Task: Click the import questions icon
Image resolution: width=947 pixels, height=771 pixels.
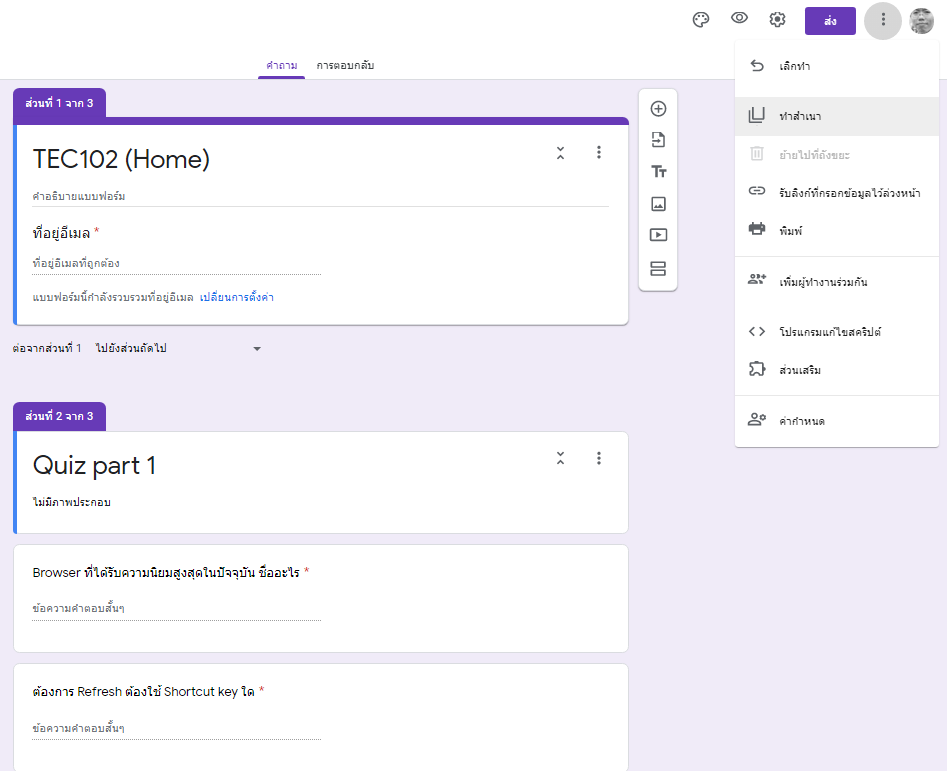Action: pos(658,140)
